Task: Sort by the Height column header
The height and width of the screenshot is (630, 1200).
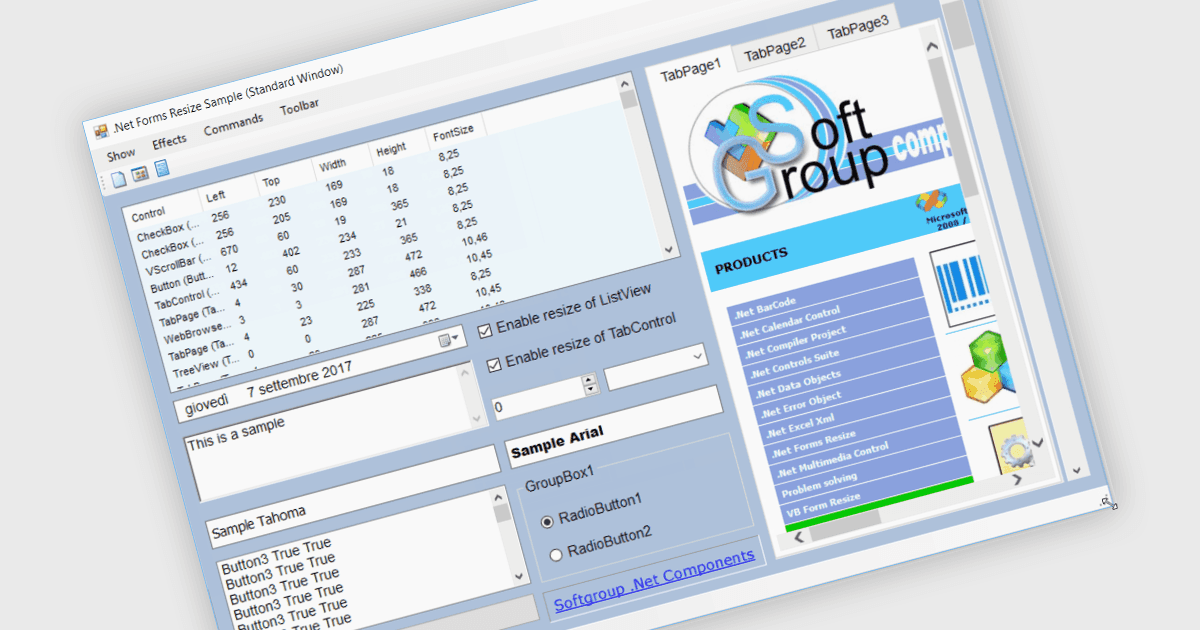Action: click(391, 148)
